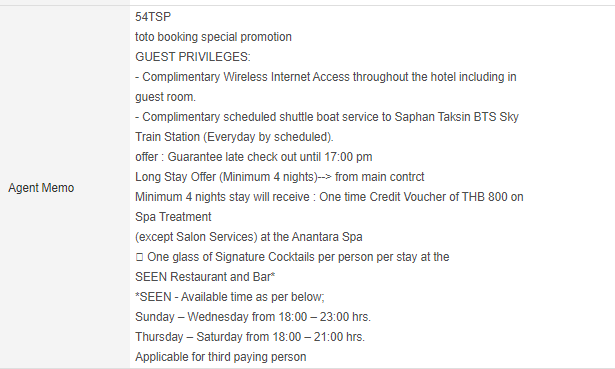615x369 pixels.
Task: Click the Agent Memo label
Action: click(41, 188)
